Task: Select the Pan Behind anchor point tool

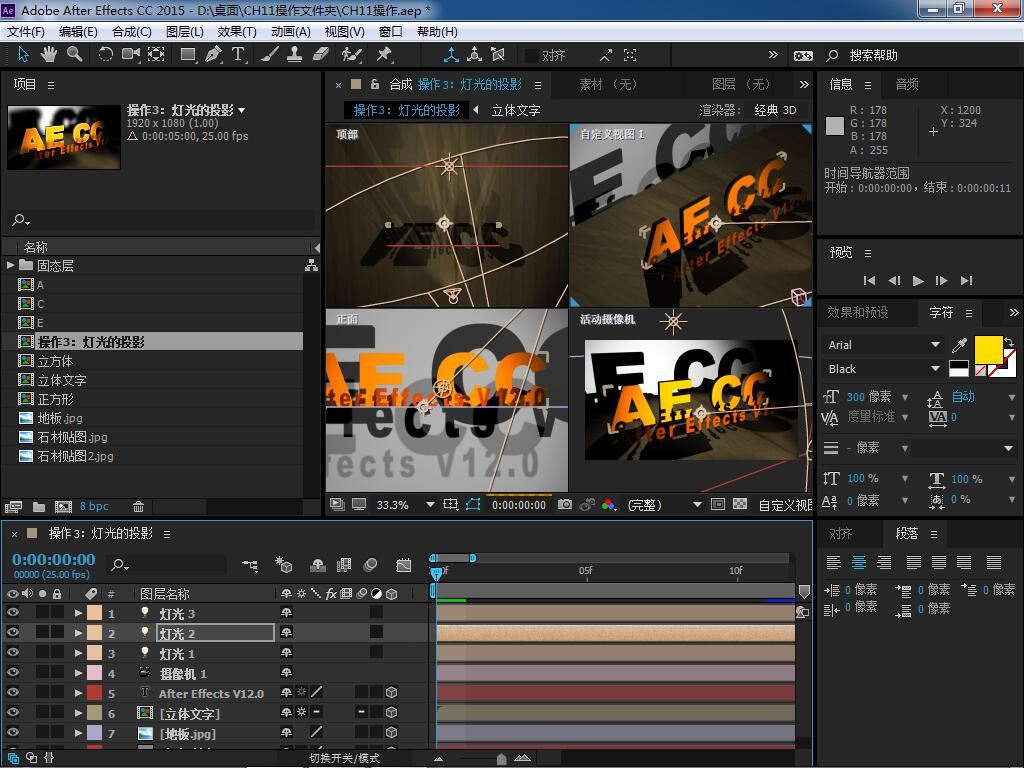Action: 156,55
